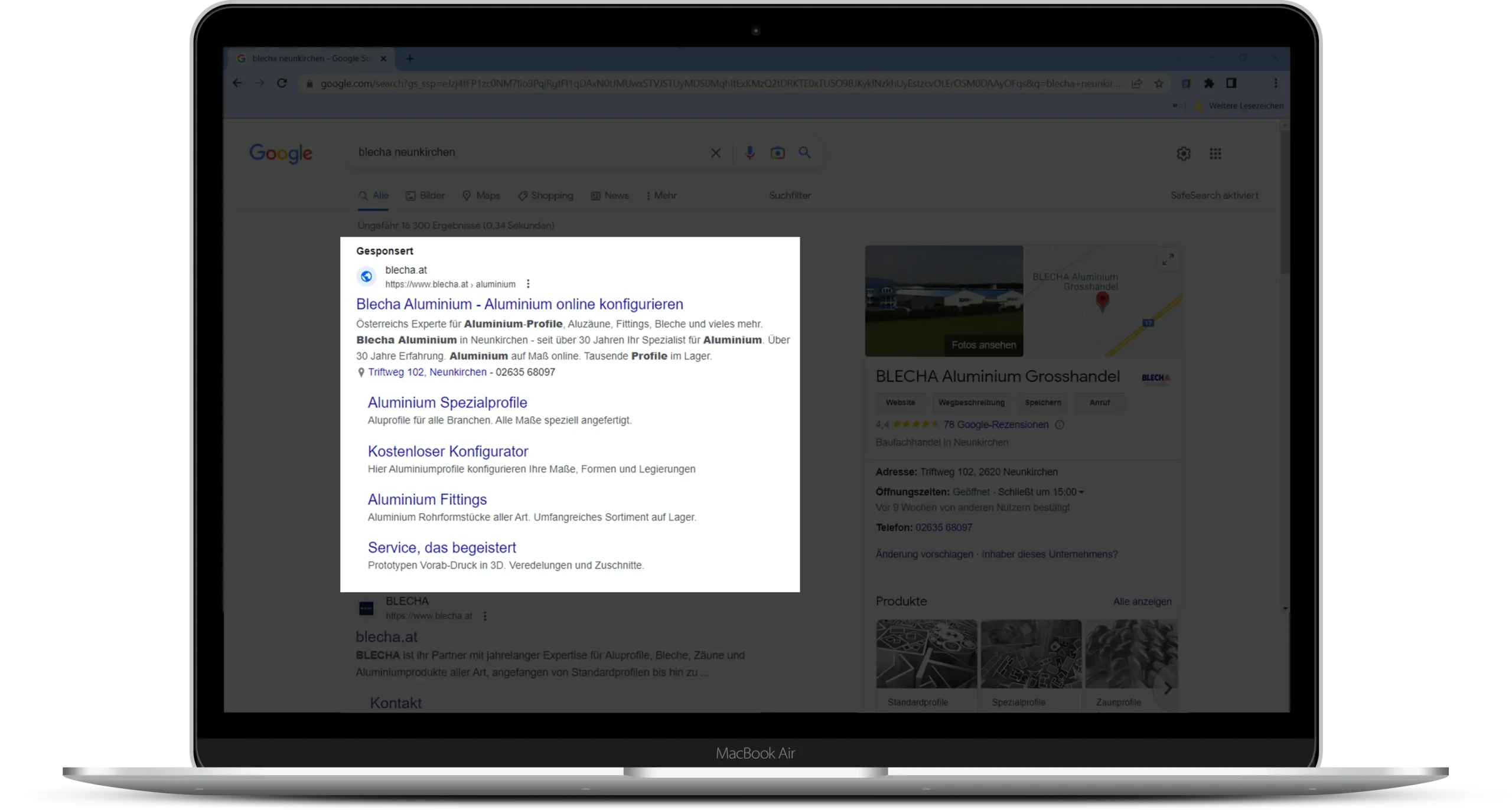Clear the search box with X icon
Screen dimensions: 1512x810
(715, 153)
